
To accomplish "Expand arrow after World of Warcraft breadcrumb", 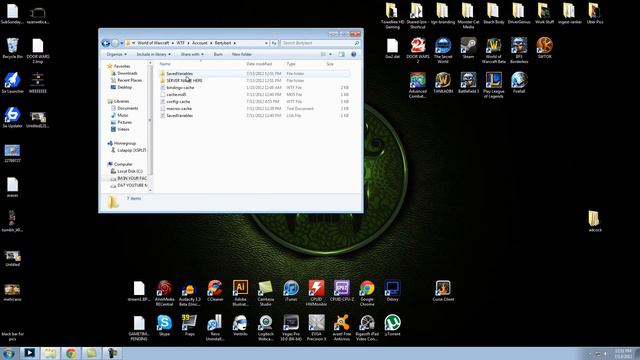I will pos(173,43).
